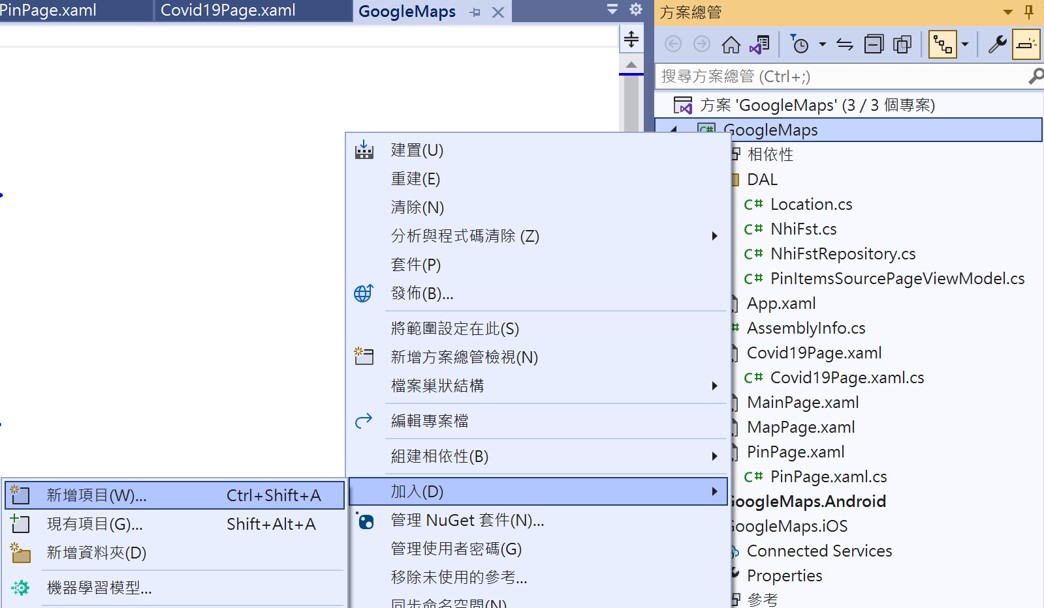Select the 方案 'GoogleMaps' solution node
This screenshot has width=1044, height=608.
coord(818,105)
